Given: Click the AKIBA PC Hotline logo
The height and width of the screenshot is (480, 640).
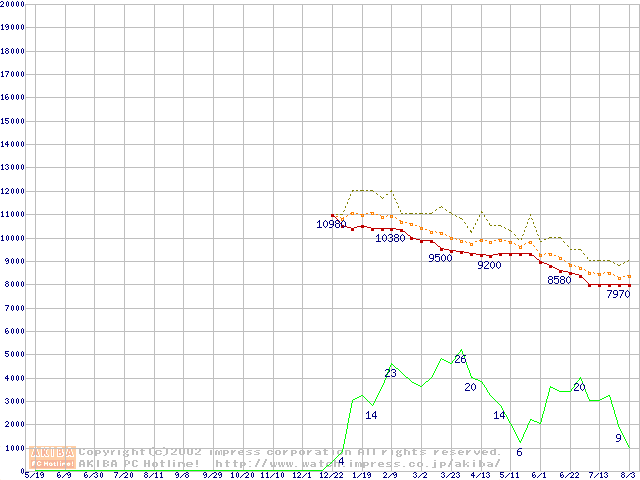Looking at the screenshot, I should pos(52,457).
